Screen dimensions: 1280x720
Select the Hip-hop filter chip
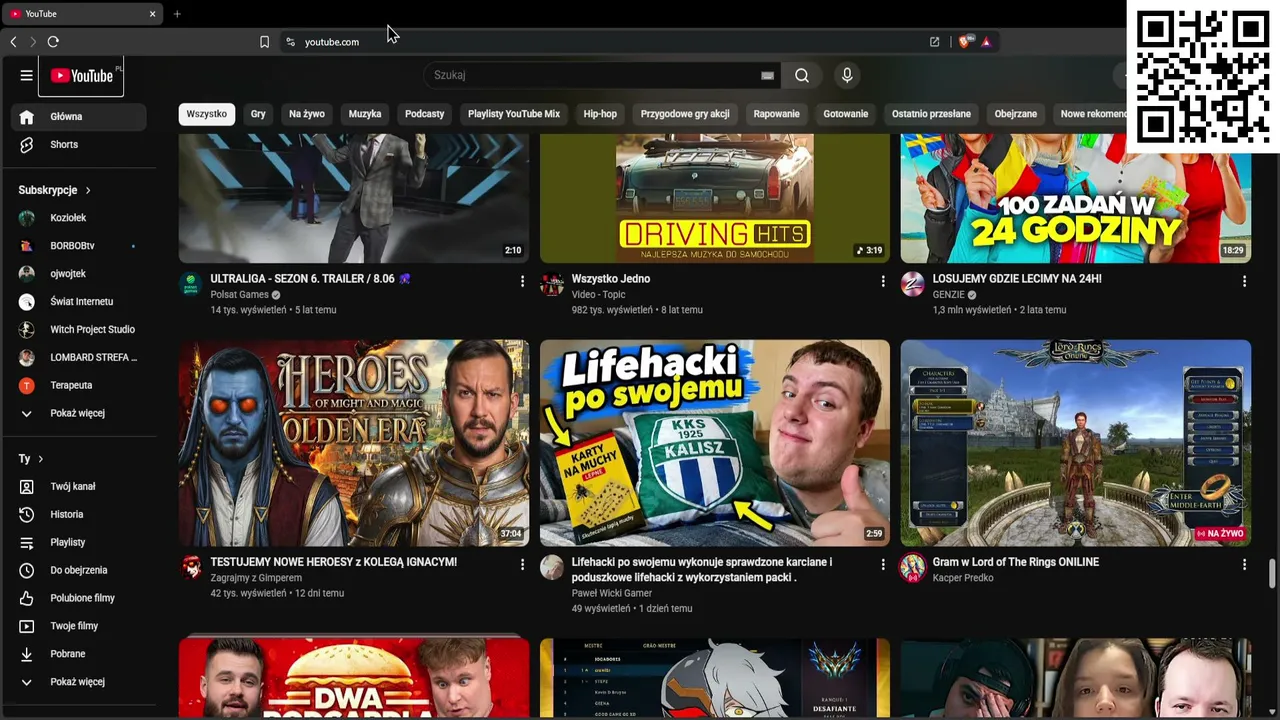tap(600, 114)
